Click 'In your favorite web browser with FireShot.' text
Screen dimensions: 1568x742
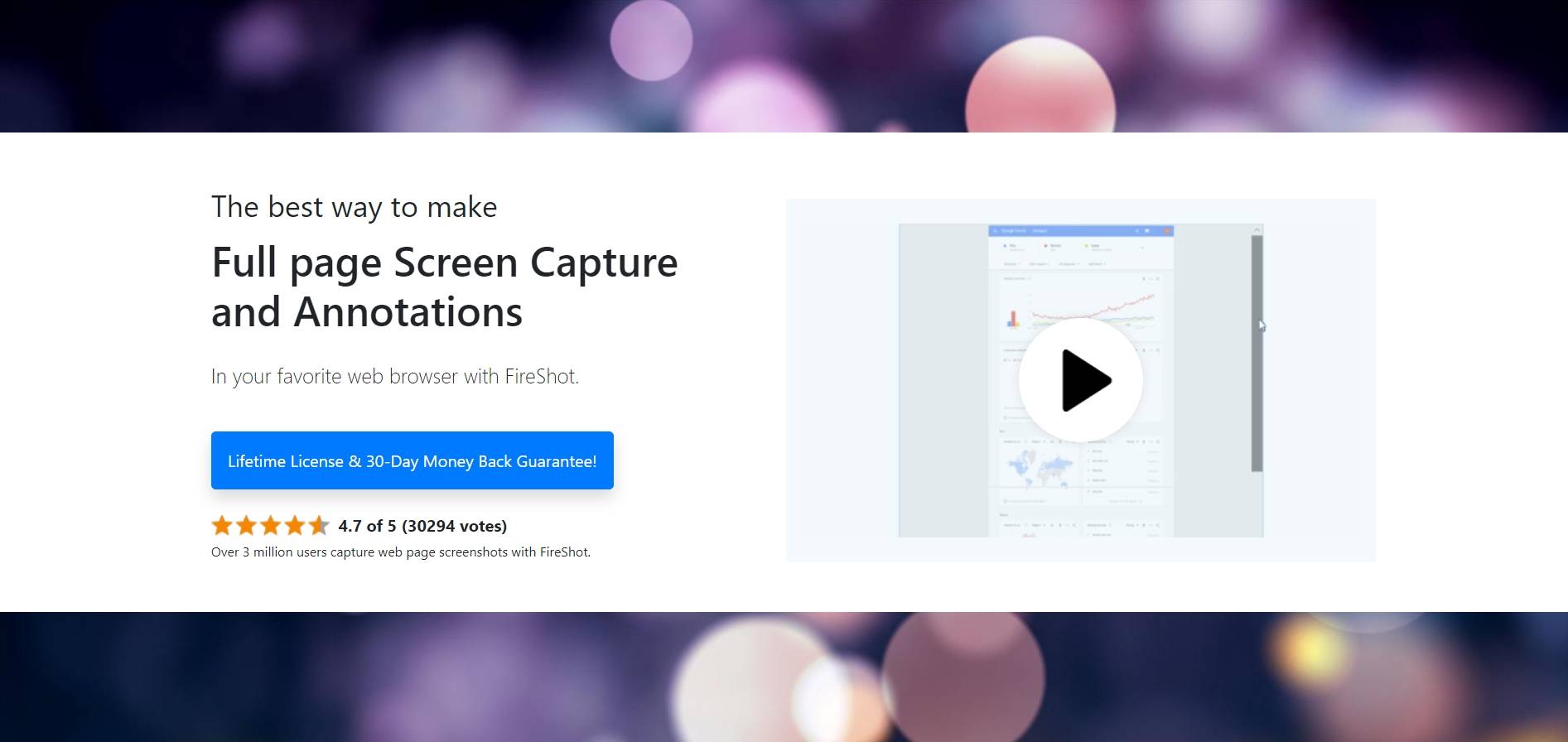395,377
